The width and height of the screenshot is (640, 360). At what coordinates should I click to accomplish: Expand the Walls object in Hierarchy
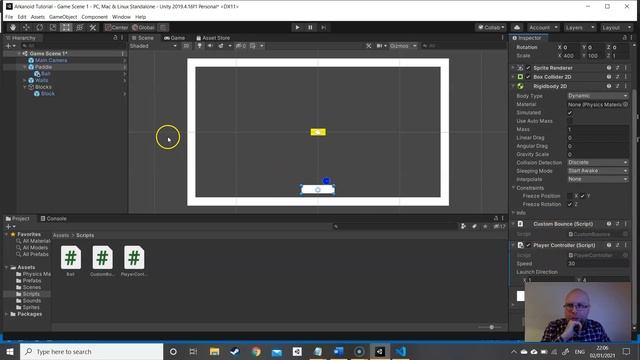(x=25, y=80)
